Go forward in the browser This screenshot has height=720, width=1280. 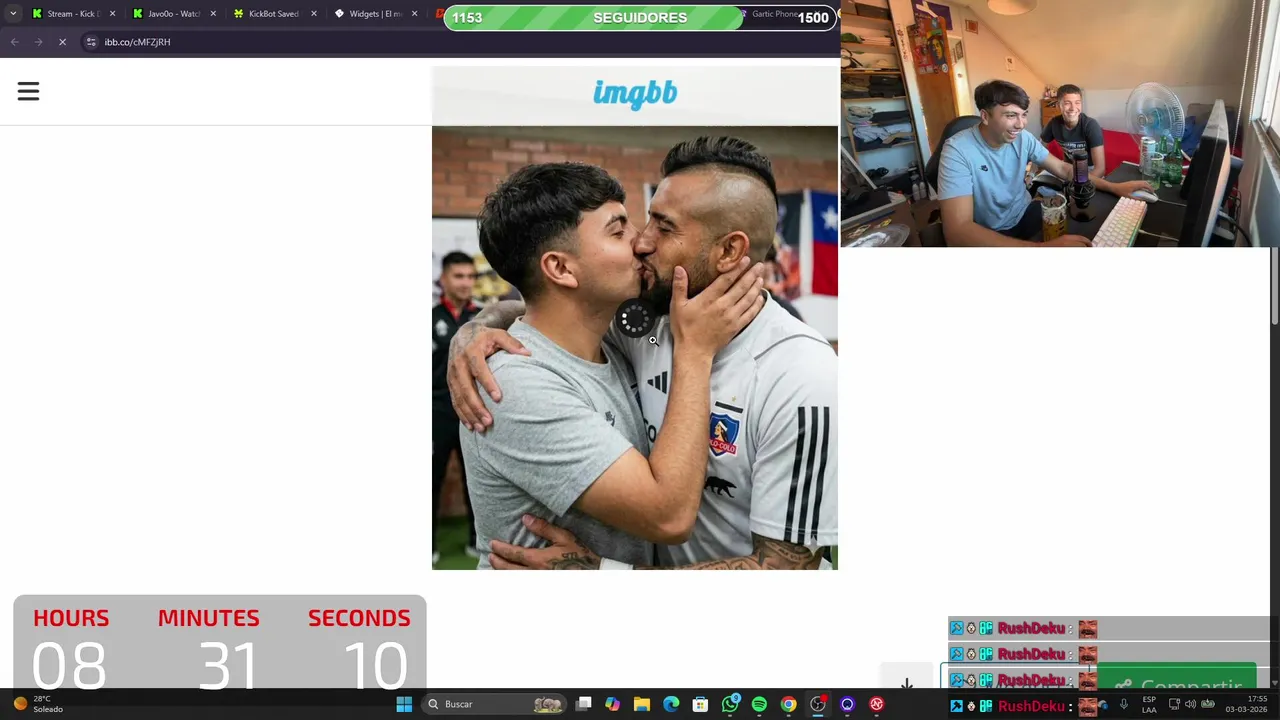[38, 42]
